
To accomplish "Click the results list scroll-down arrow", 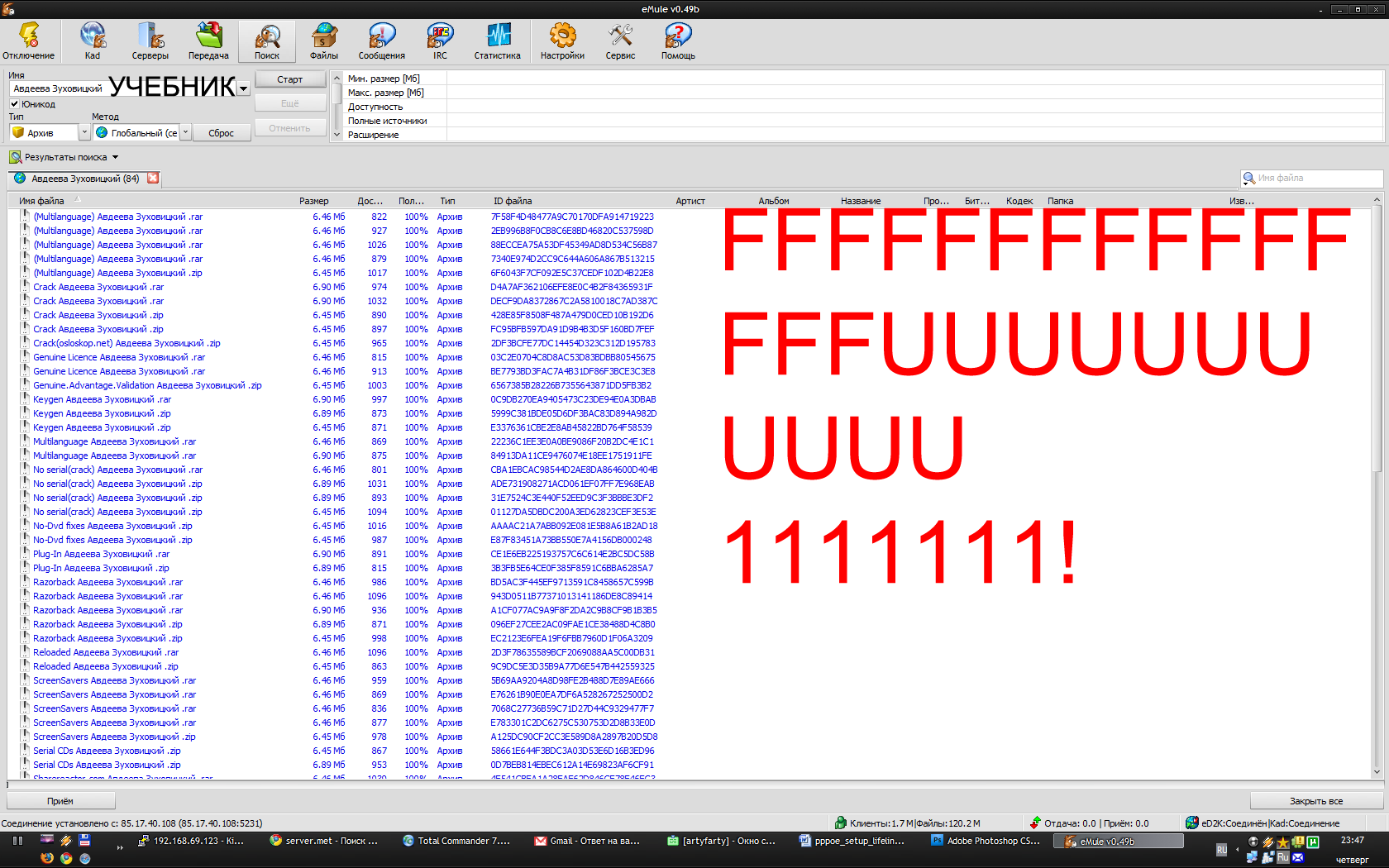I will (1377, 772).
